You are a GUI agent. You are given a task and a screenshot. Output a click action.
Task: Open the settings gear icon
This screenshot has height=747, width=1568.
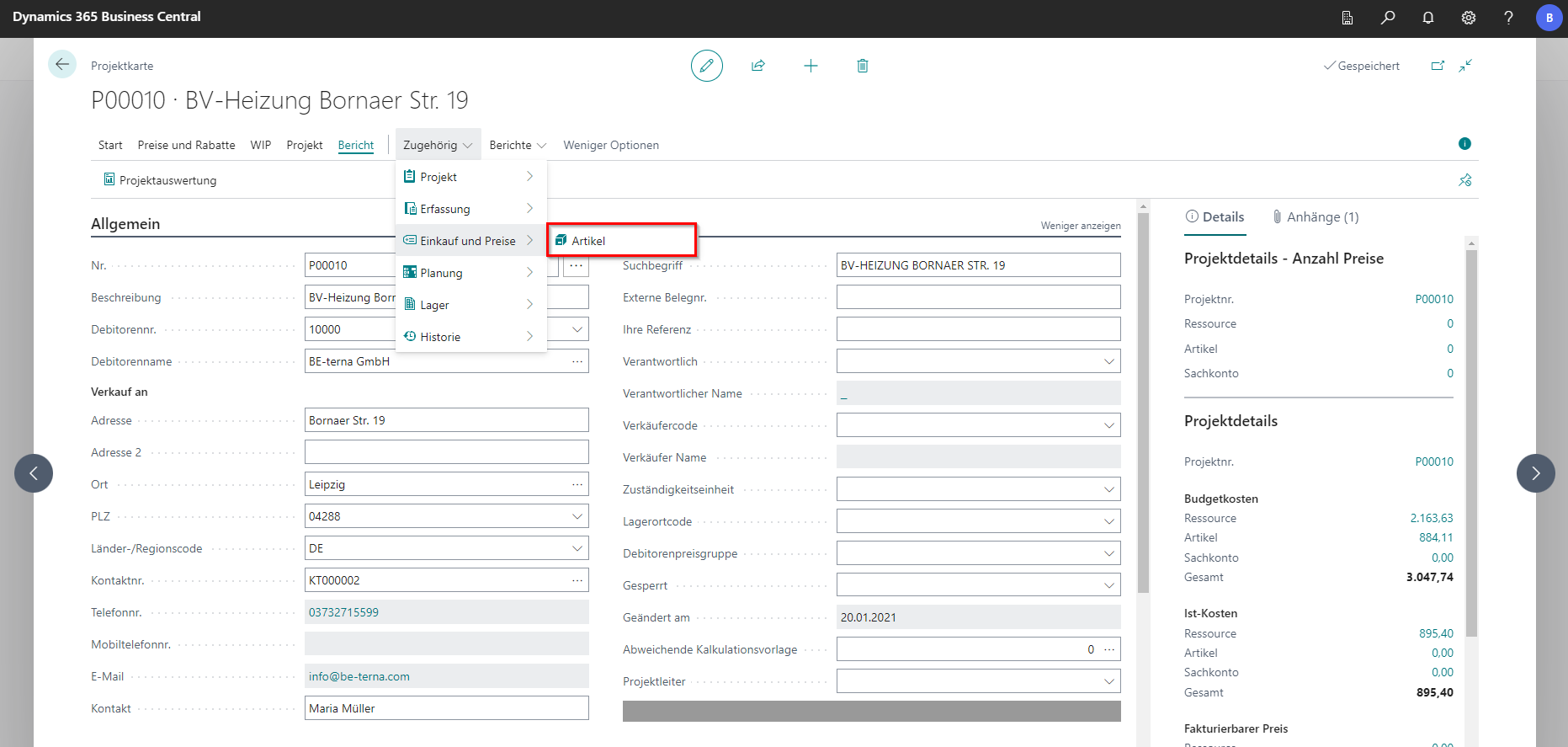coord(1469,18)
